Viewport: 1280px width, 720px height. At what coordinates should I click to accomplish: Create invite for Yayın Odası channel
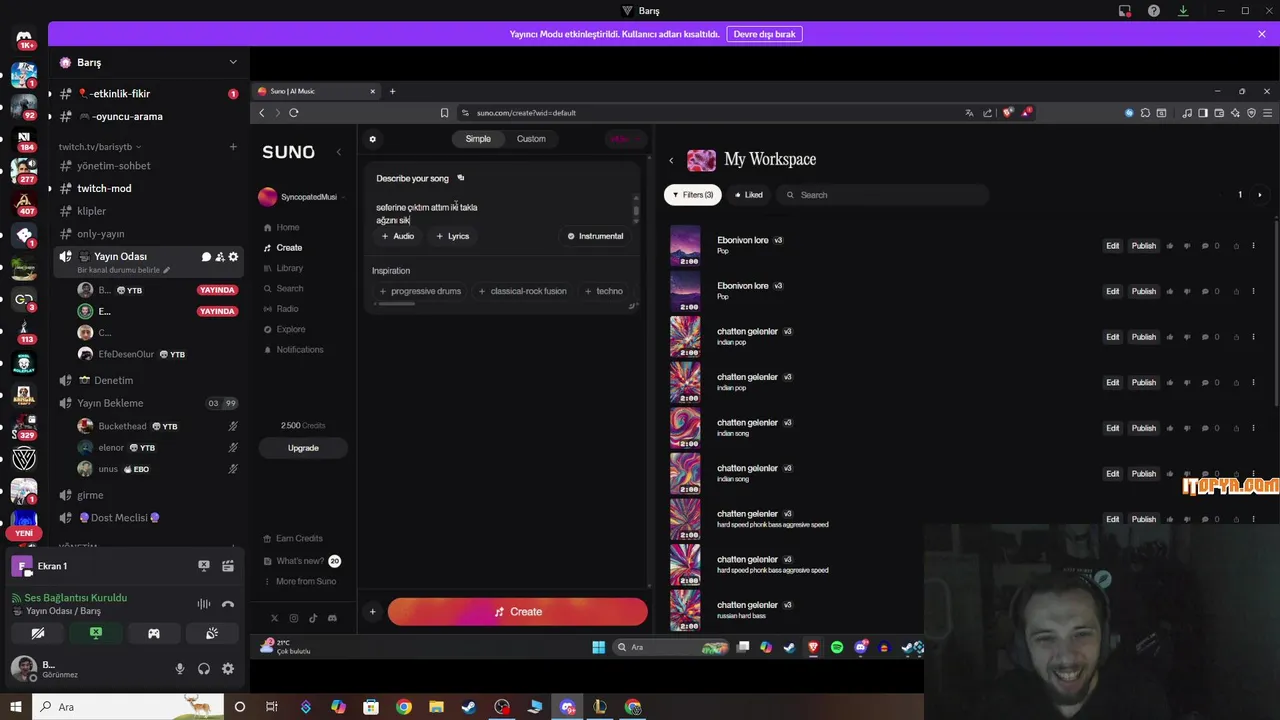(x=220, y=257)
